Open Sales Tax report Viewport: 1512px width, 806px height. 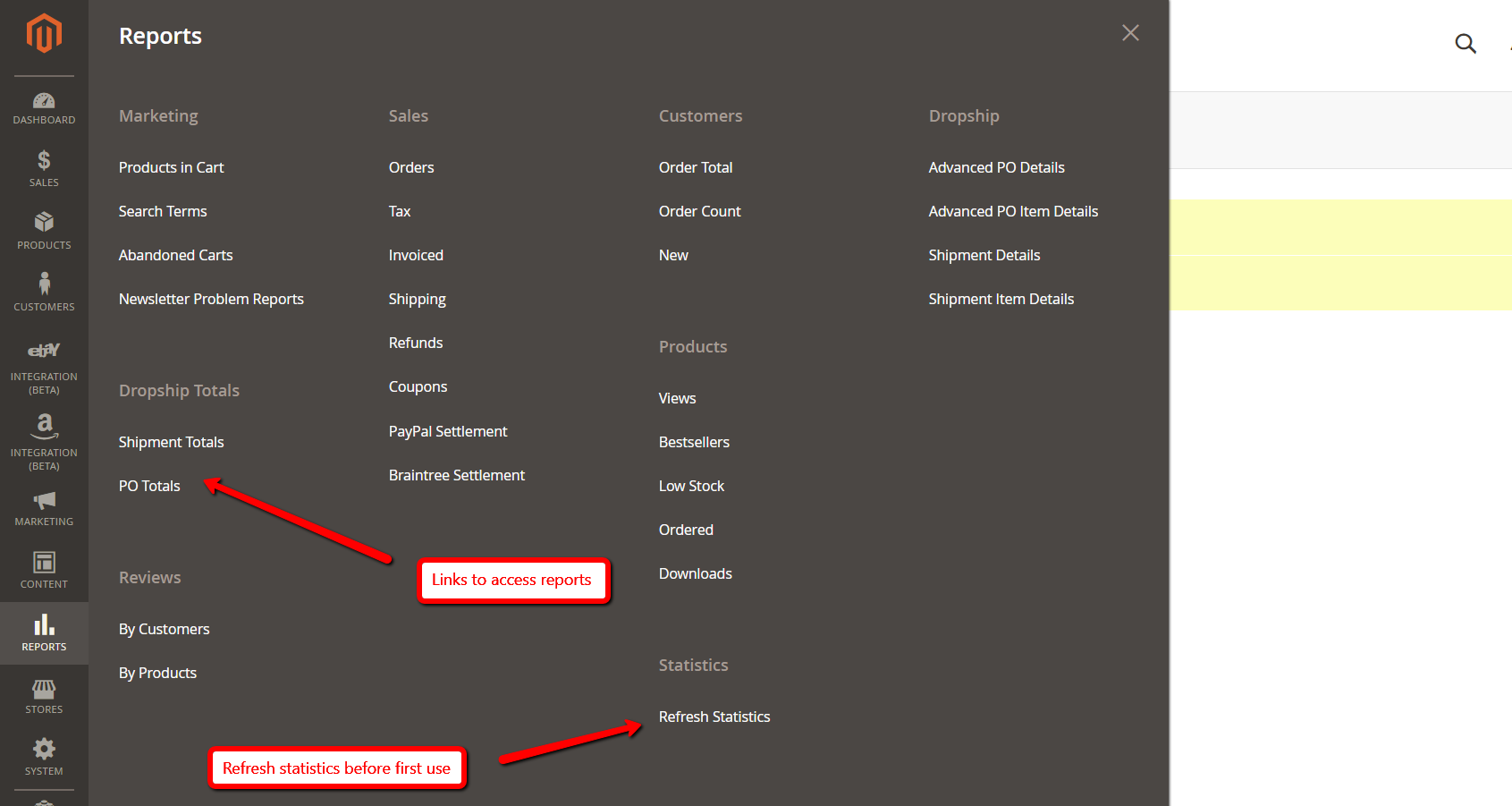pyautogui.click(x=400, y=211)
